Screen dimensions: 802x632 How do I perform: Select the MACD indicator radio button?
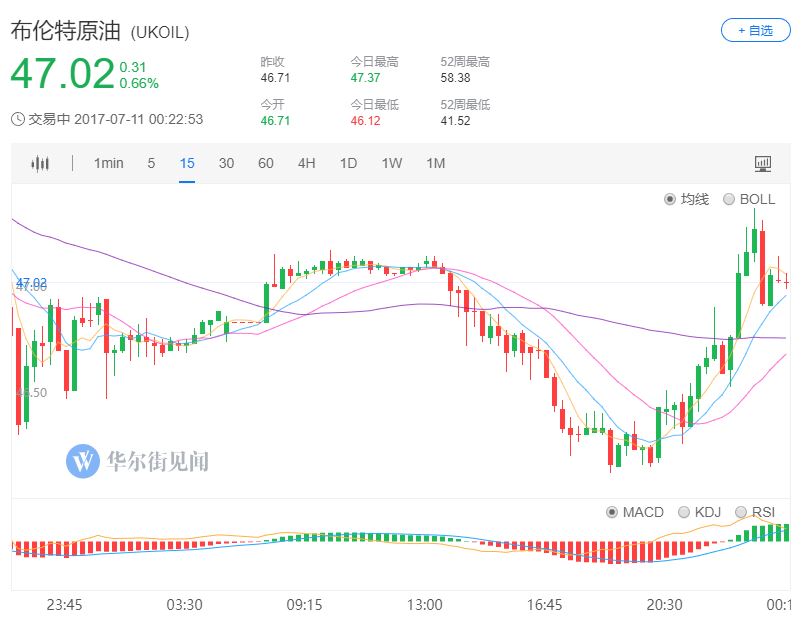click(x=612, y=512)
